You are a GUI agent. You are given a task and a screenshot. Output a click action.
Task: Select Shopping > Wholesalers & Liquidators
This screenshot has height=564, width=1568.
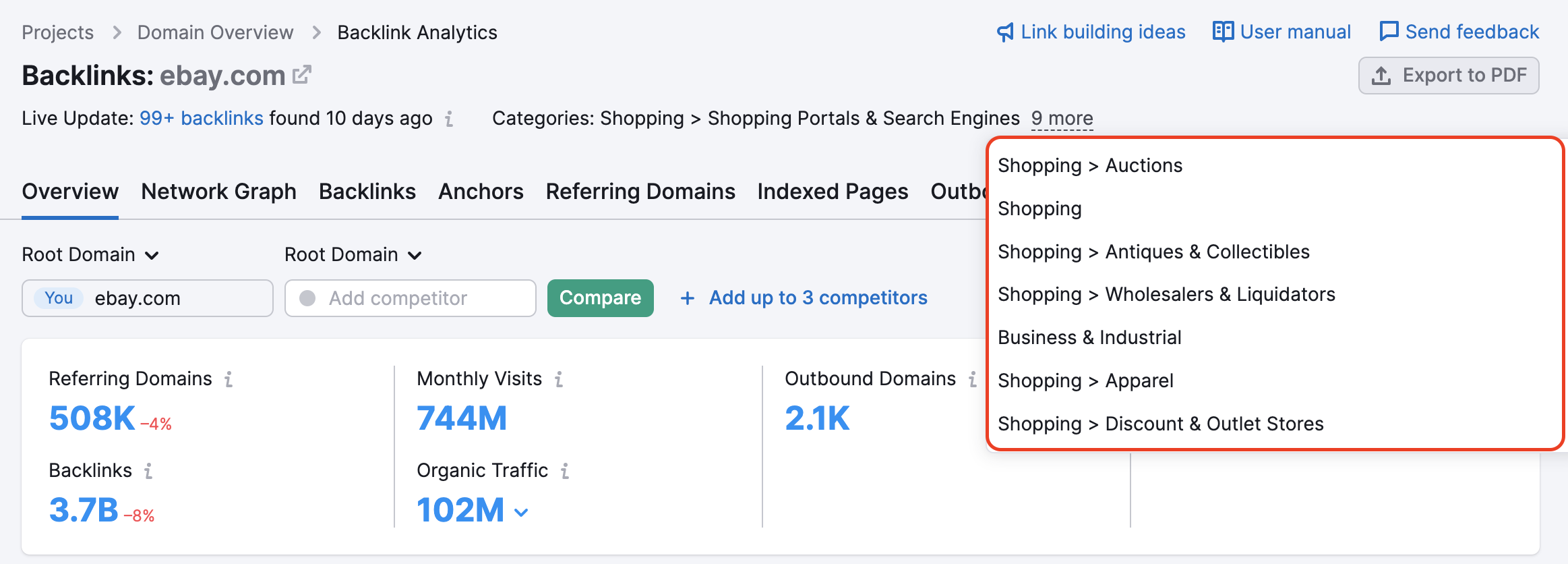click(1166, 295)
